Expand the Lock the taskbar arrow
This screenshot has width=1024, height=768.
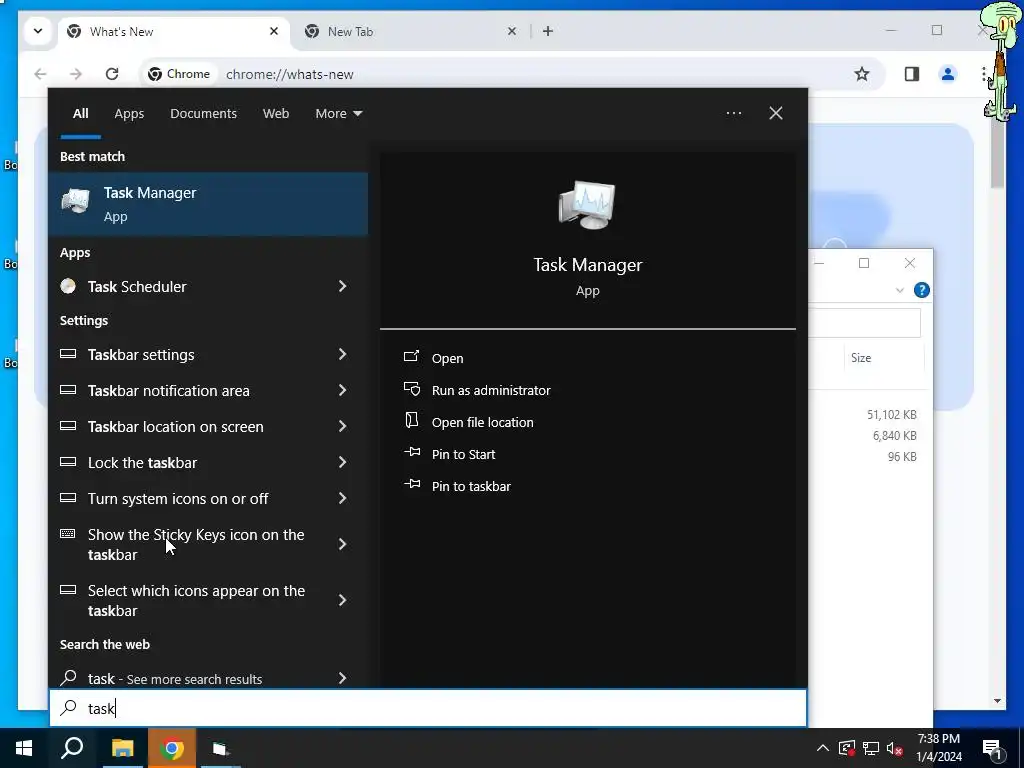point(342,462)
